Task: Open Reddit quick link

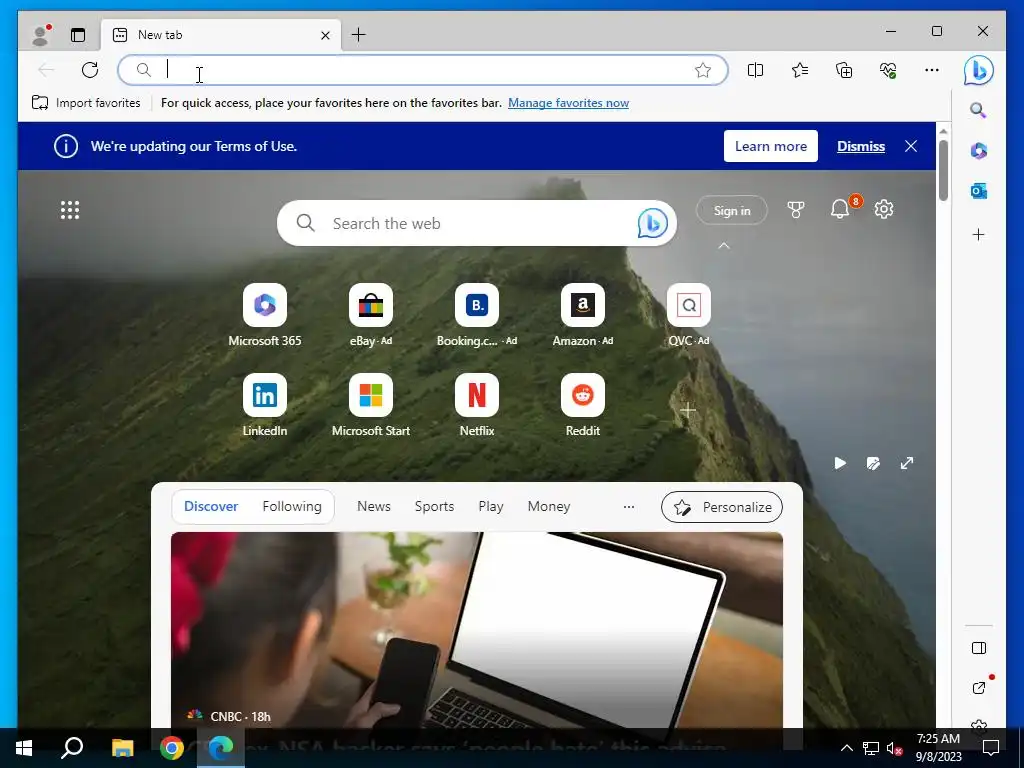Action: click(583, 406)
